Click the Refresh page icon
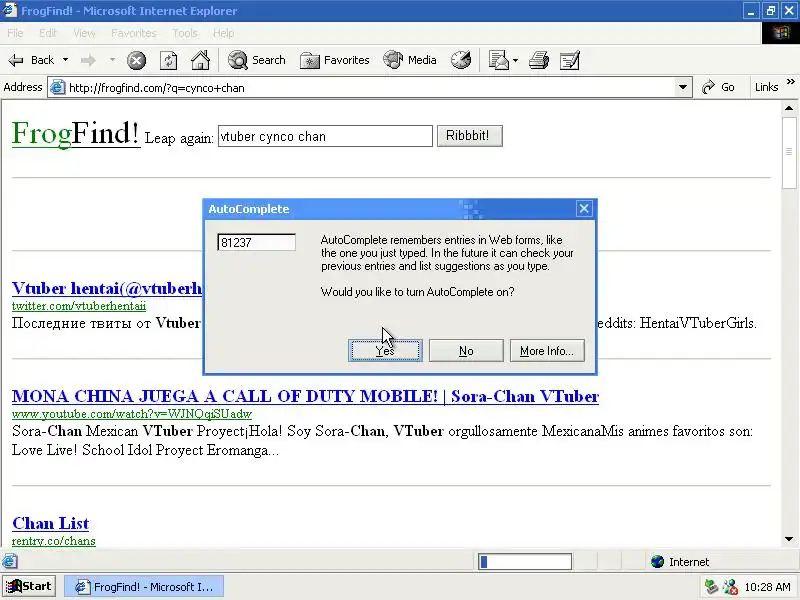This screenshot has width=800, height=600. click(168, 61)
